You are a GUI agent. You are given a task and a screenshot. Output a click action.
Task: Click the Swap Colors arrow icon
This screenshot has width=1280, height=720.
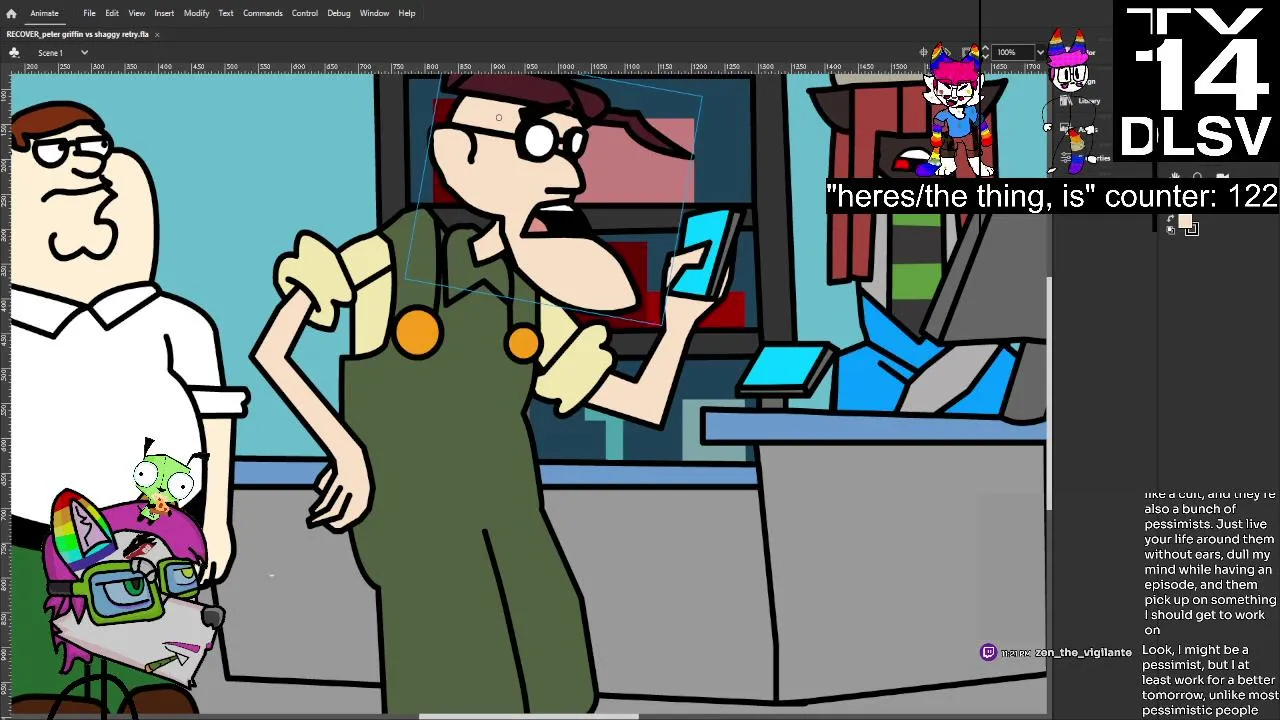click(1171, 218)
